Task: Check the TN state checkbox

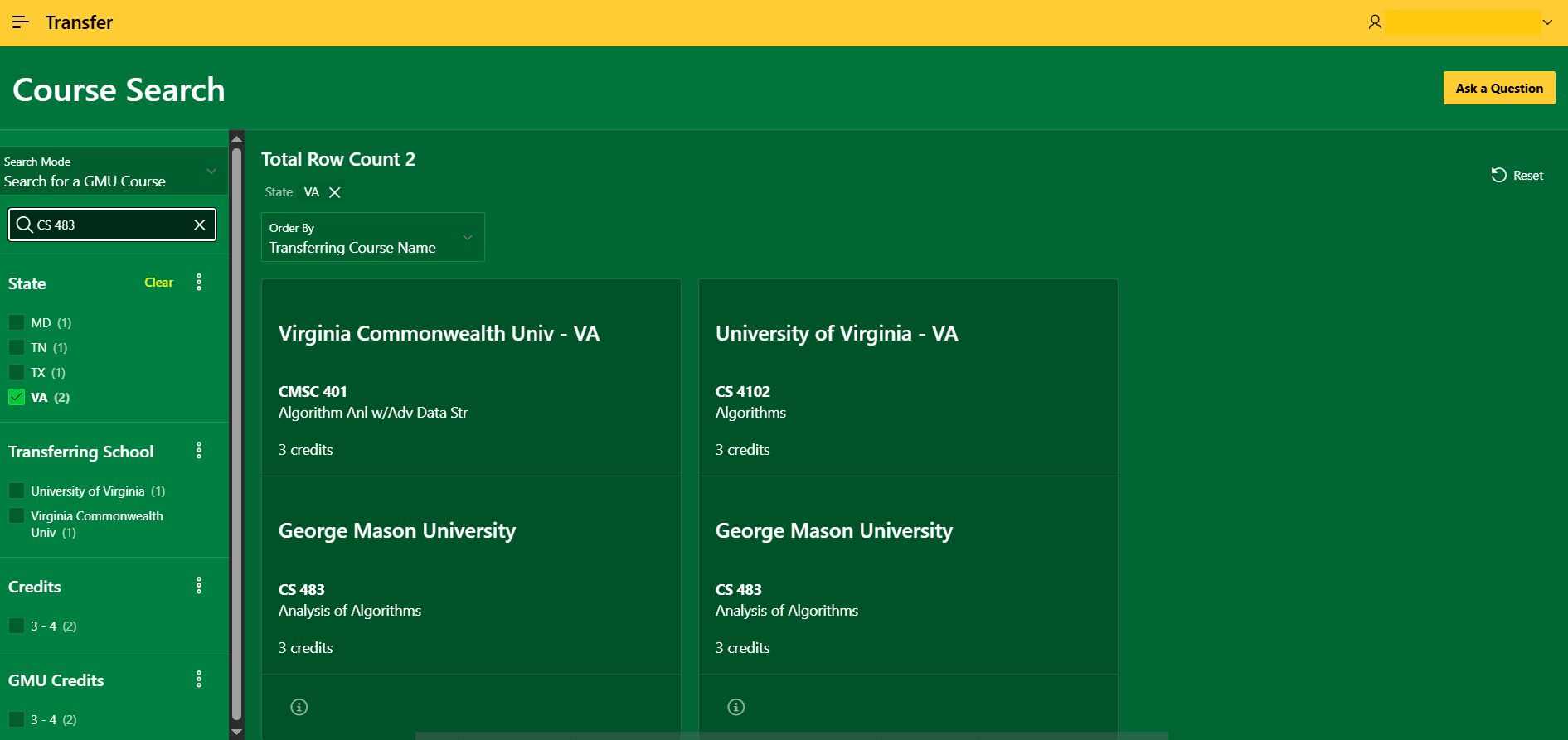Action: (x=17, y=347)
